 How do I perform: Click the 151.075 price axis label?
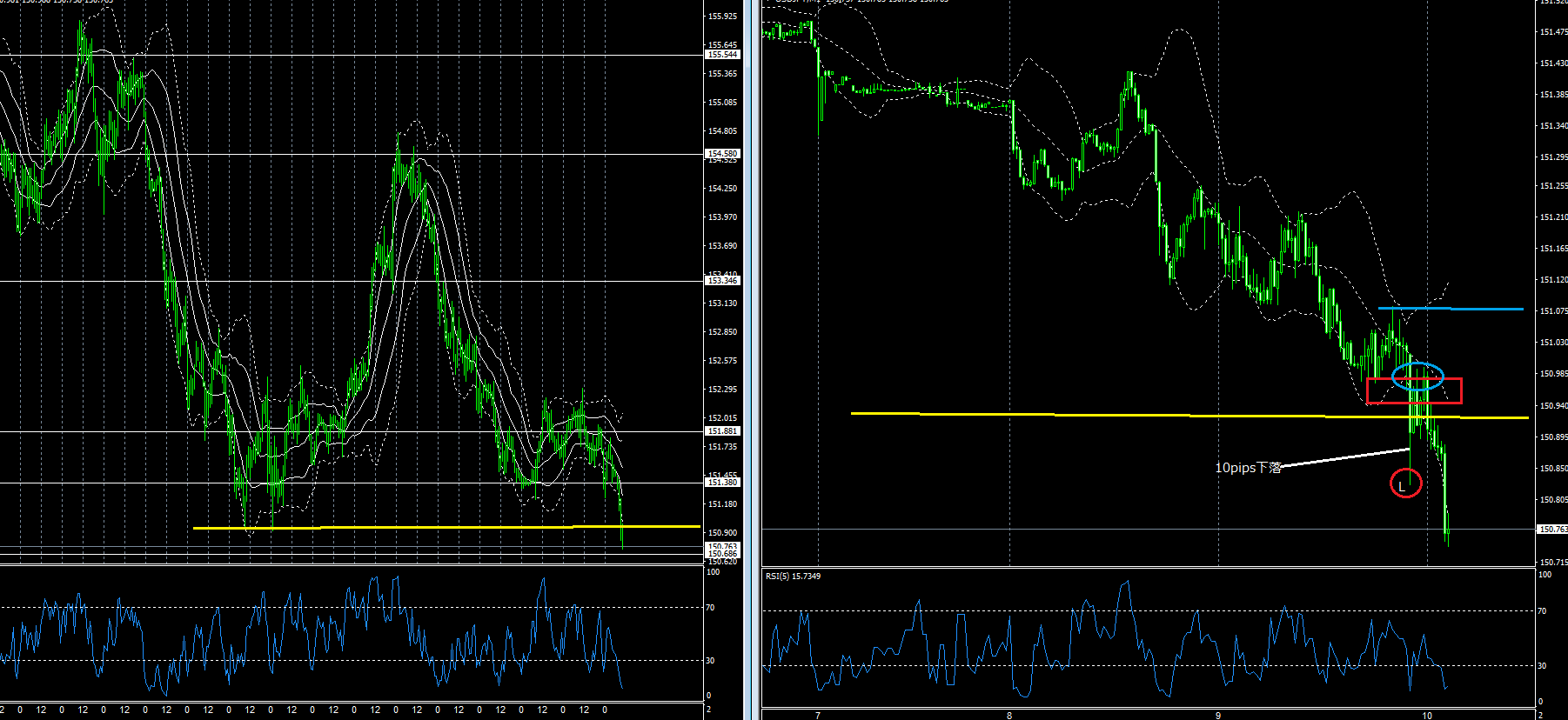click(1554, 310)
